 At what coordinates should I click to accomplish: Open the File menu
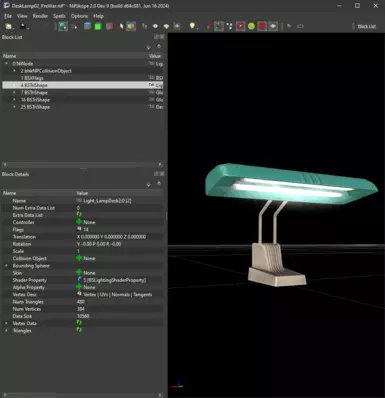tap(8, 16)
